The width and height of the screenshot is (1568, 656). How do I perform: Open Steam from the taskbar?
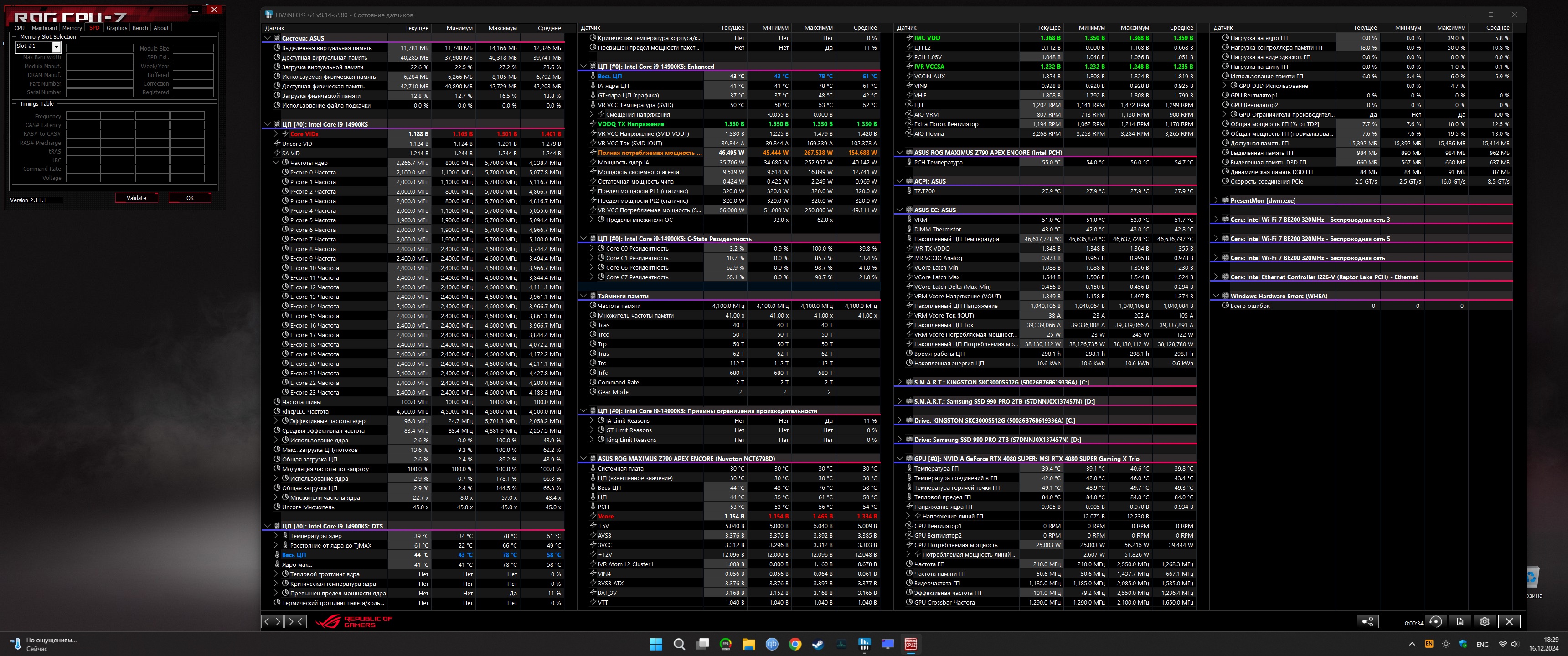point(818,644)
